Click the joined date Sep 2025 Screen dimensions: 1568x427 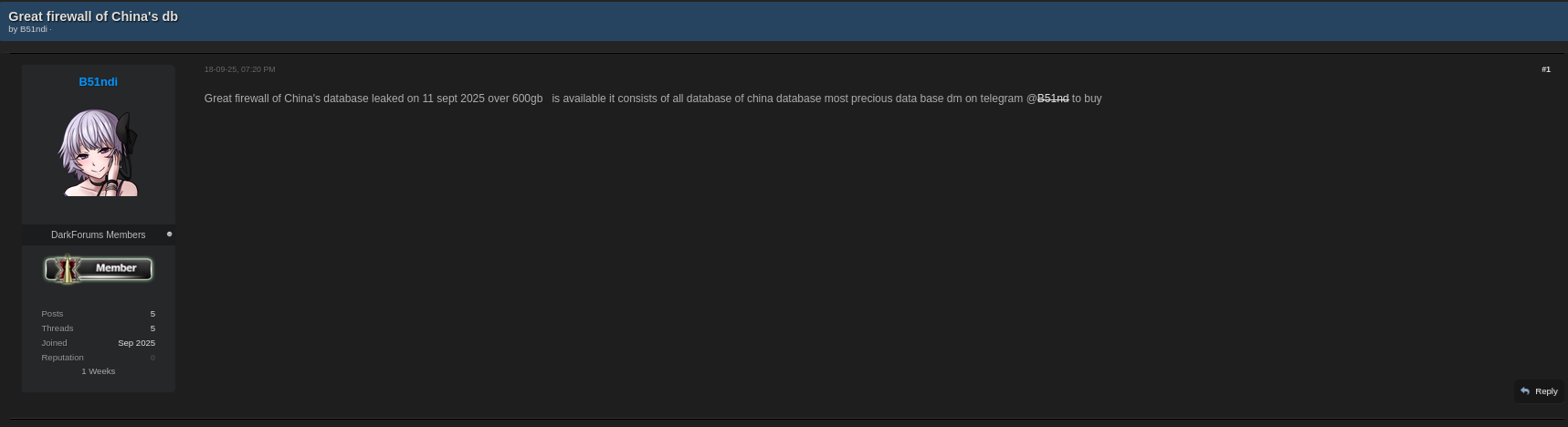tap(136, 343)
